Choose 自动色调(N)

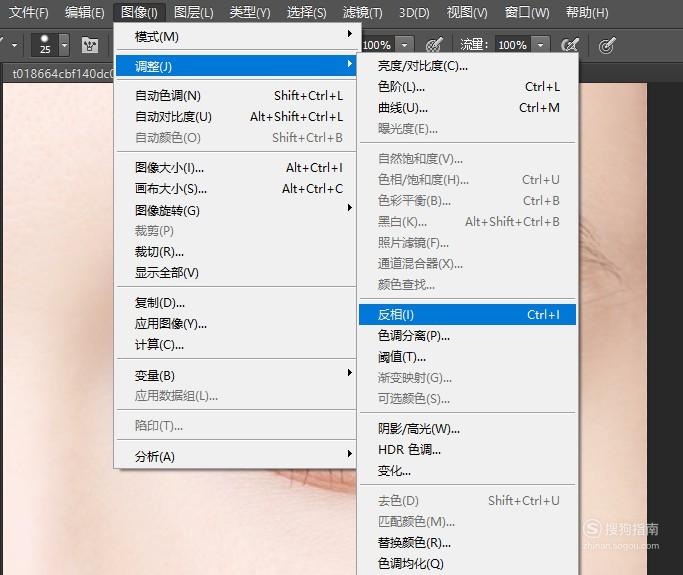236,95
